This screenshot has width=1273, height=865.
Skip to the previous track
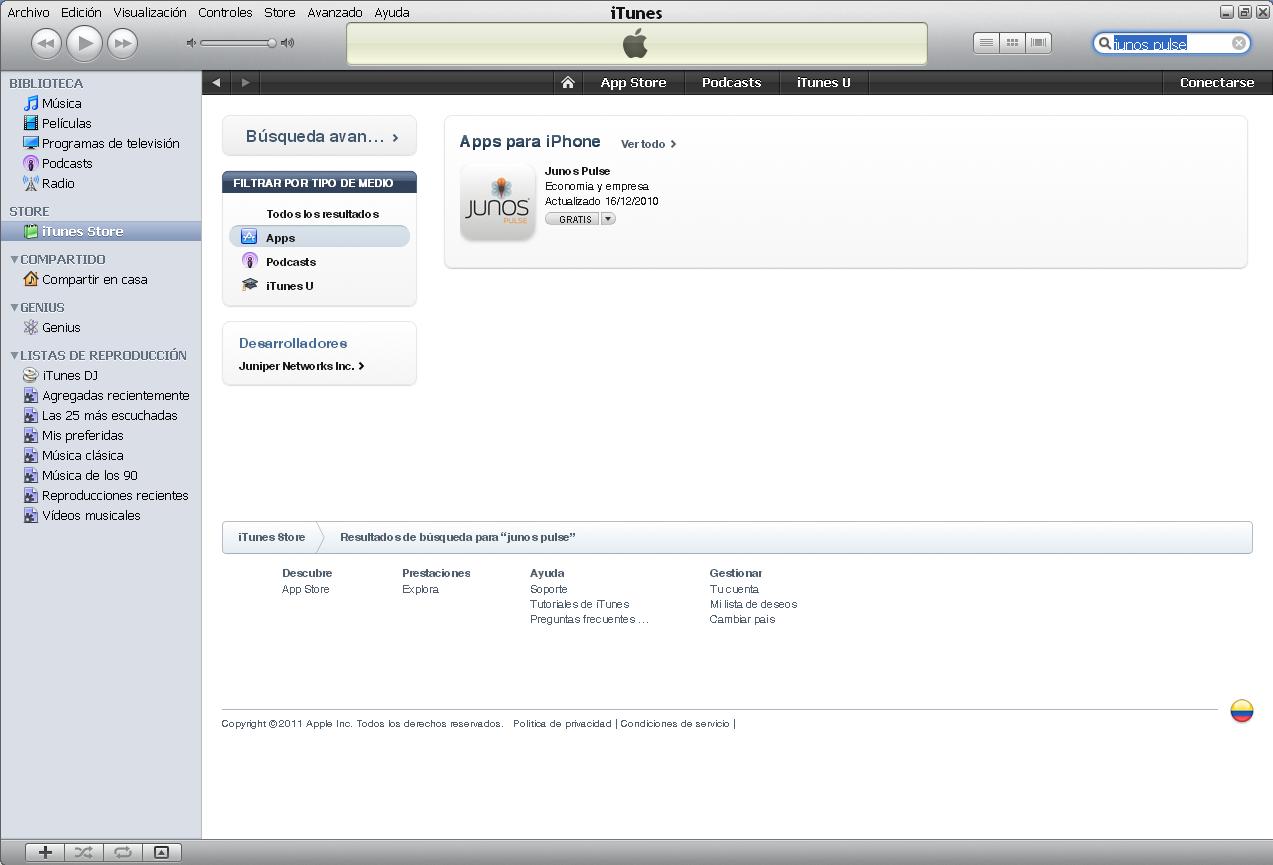46,43
